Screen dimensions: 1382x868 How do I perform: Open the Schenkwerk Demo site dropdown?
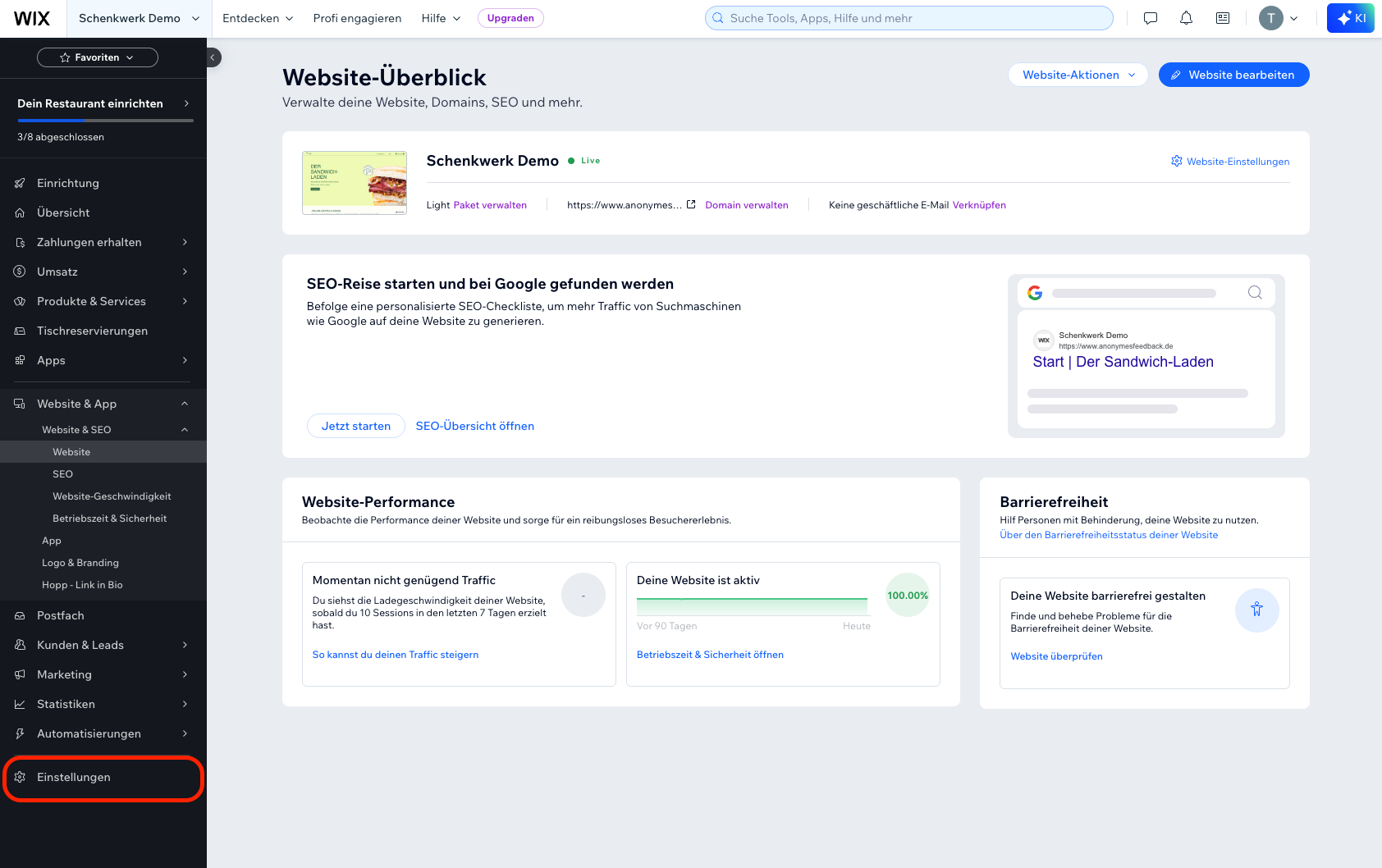click(x=140, y=18)
